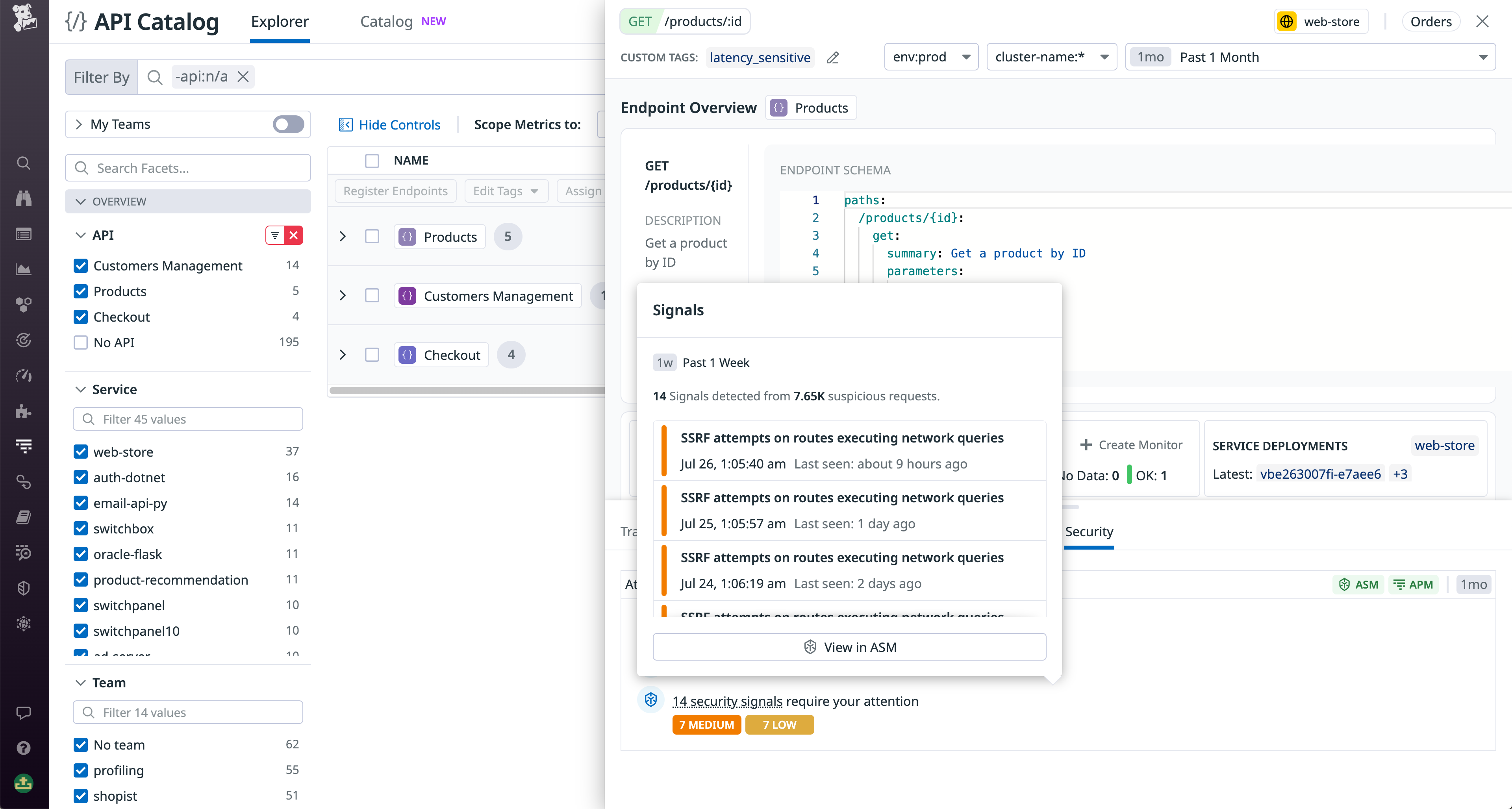Open the env:prod dropdown
The width and height of the screenshot is (1512, 809).
(x=931, y=57)
